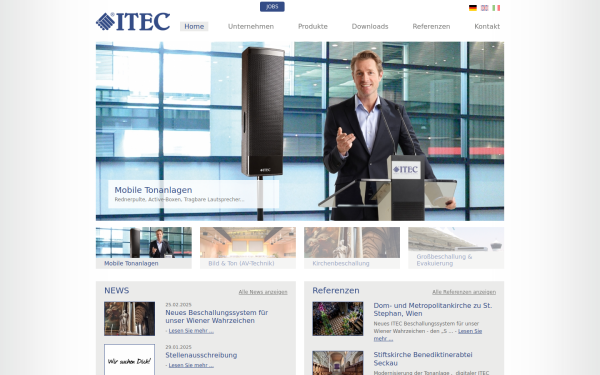The image size is (600, 375).
Task: Open the Wir suchen Dich news image
Action: pyautogui.click(x=129, y=360)
